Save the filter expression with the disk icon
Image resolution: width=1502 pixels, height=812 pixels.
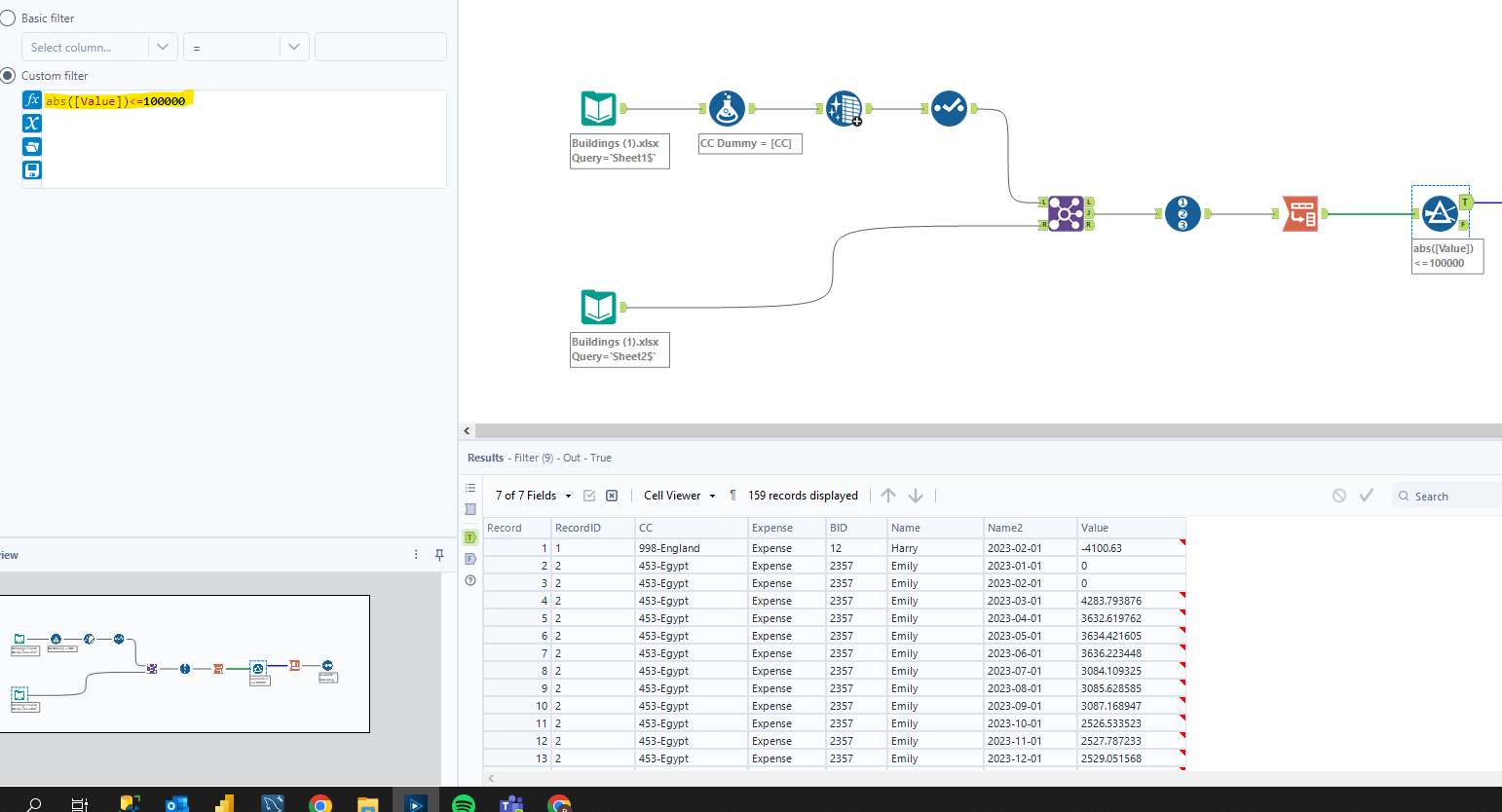[32, 169]
